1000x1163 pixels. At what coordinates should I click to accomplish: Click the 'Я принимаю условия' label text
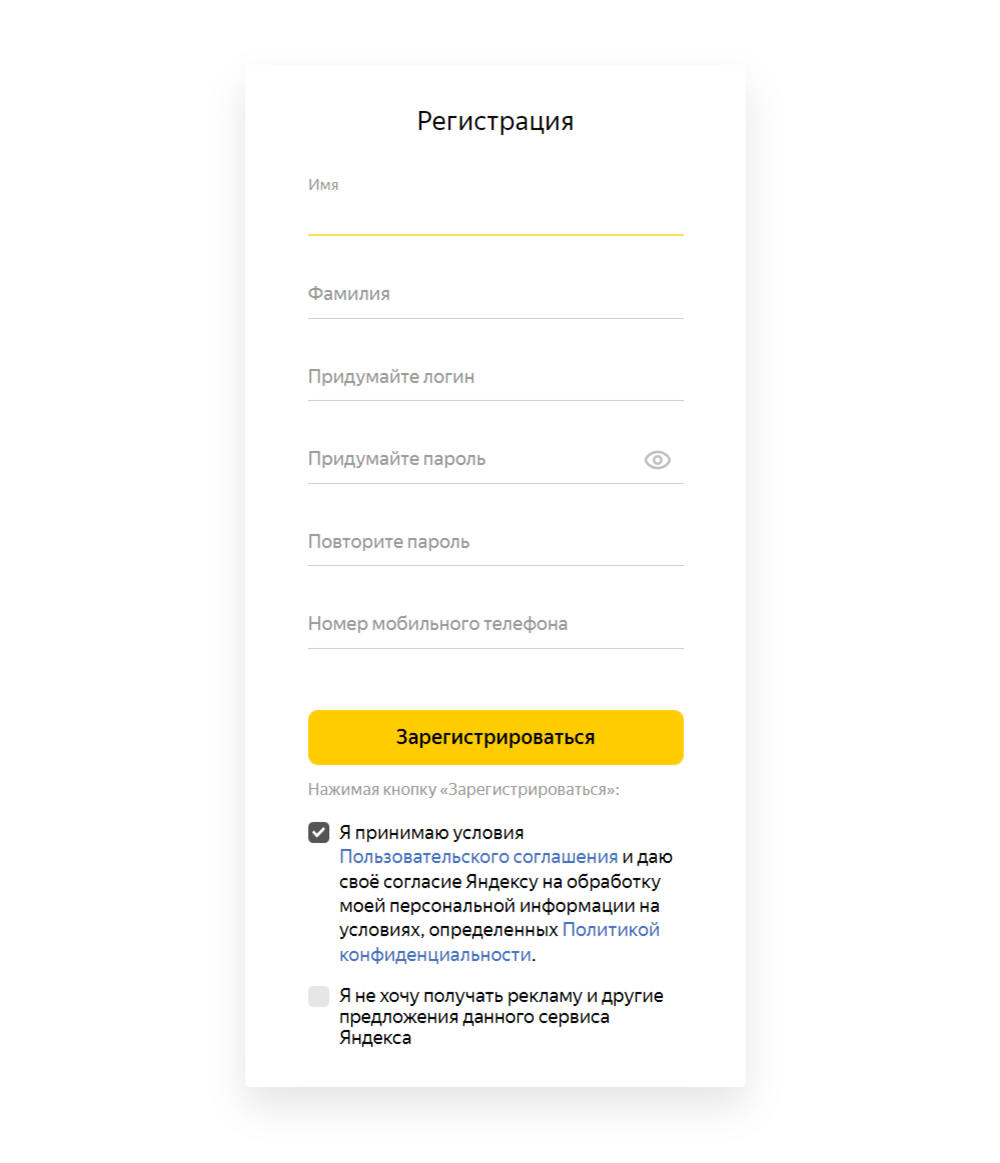click(431, 833)
